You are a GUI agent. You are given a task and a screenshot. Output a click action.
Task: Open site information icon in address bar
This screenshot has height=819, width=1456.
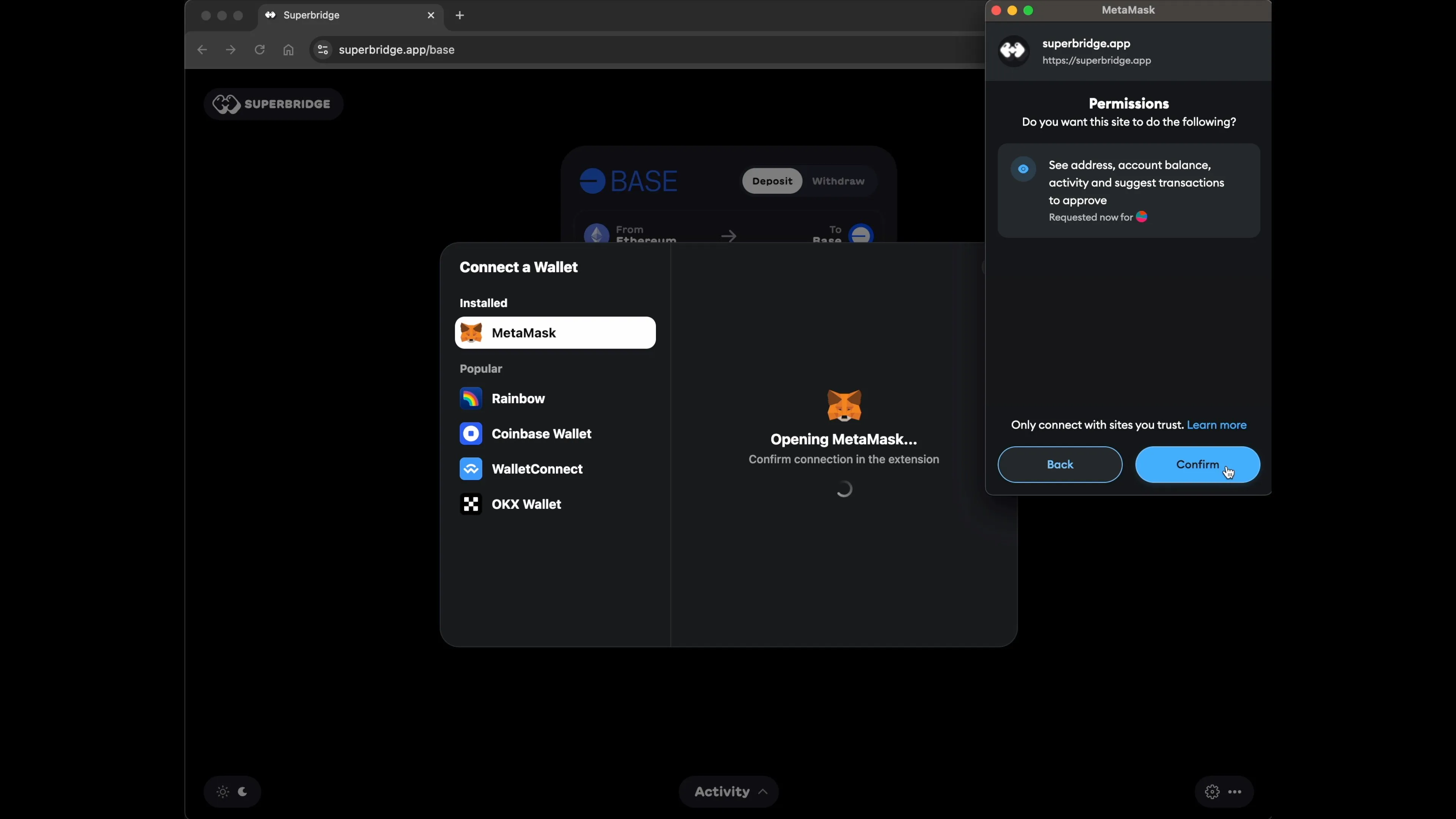coord(323,50)
